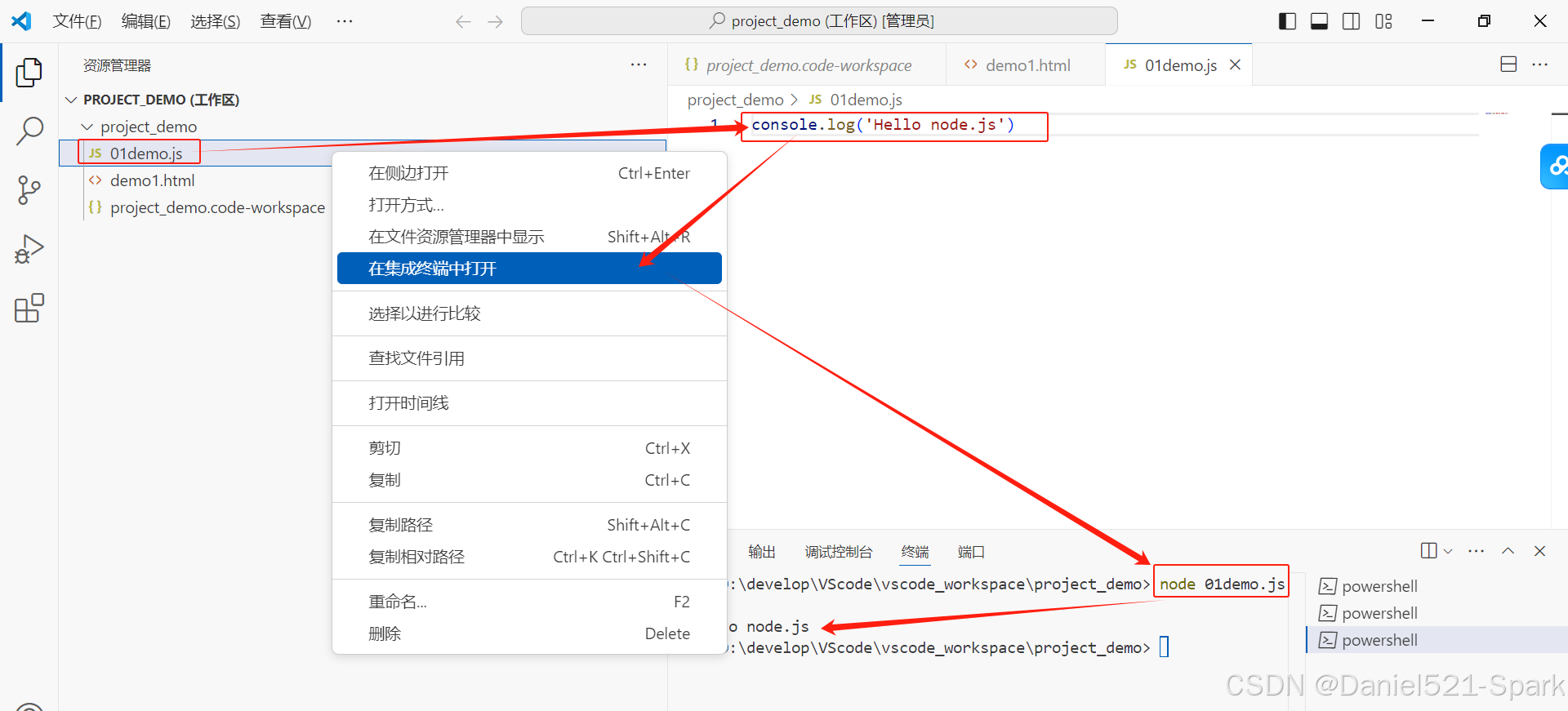This screenshot has width=1568, height=711.
Task: Open the 查看(V) menu
Action: [x=286, y=21]
